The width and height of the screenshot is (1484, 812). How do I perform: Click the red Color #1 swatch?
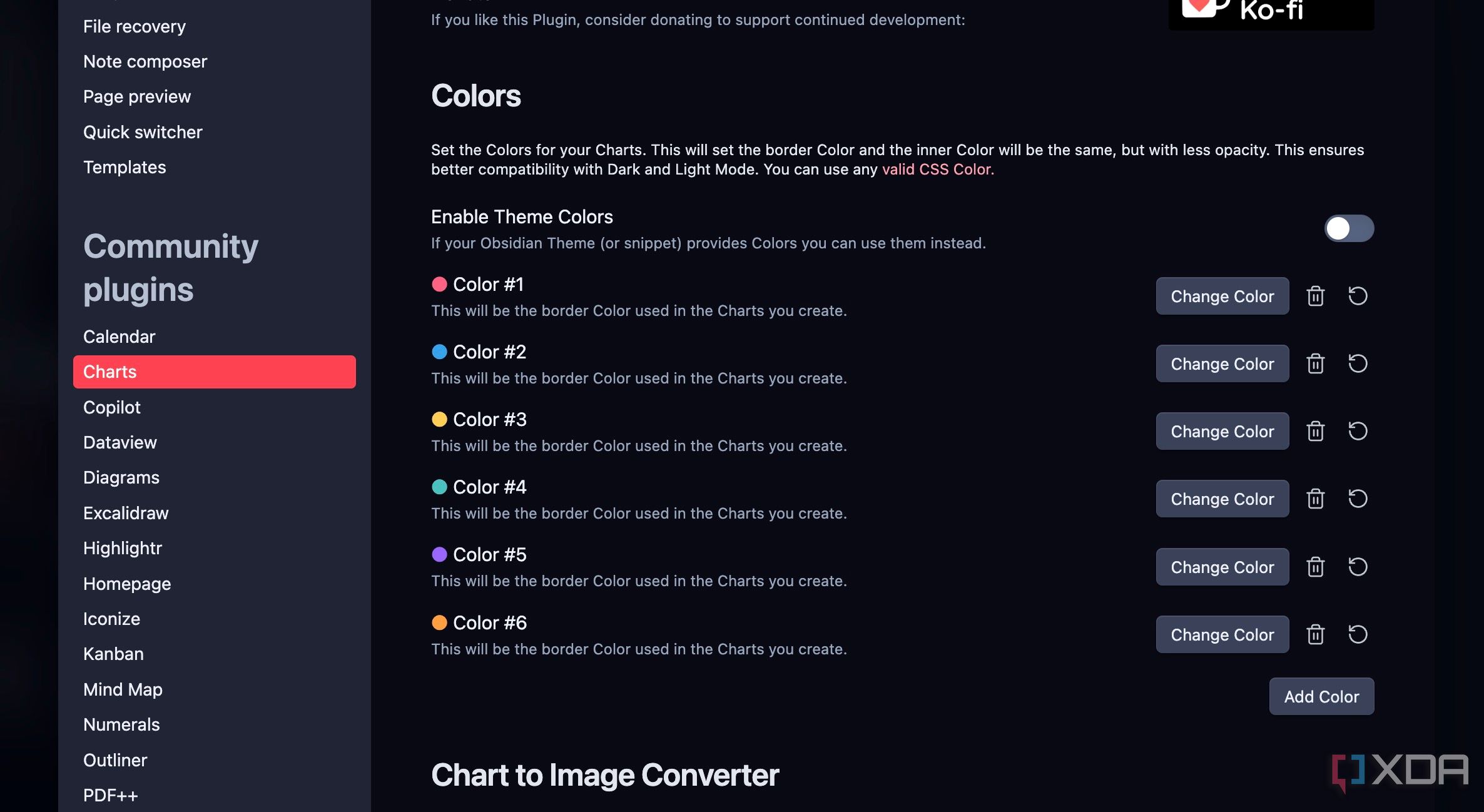(x=440, y=285)
